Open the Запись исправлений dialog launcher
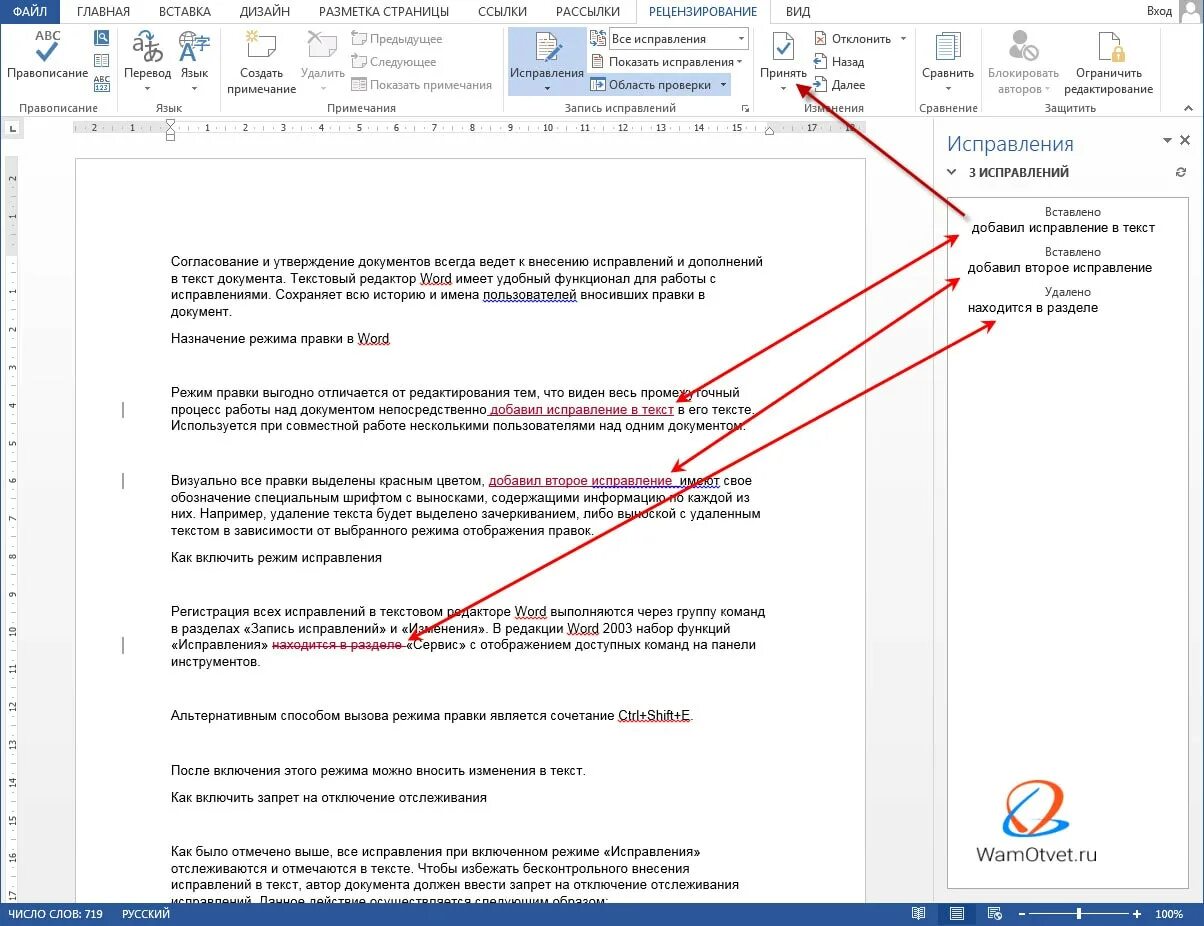This screenshot has width=1204, height=926. pyautogui.click(x=744, y=107)
